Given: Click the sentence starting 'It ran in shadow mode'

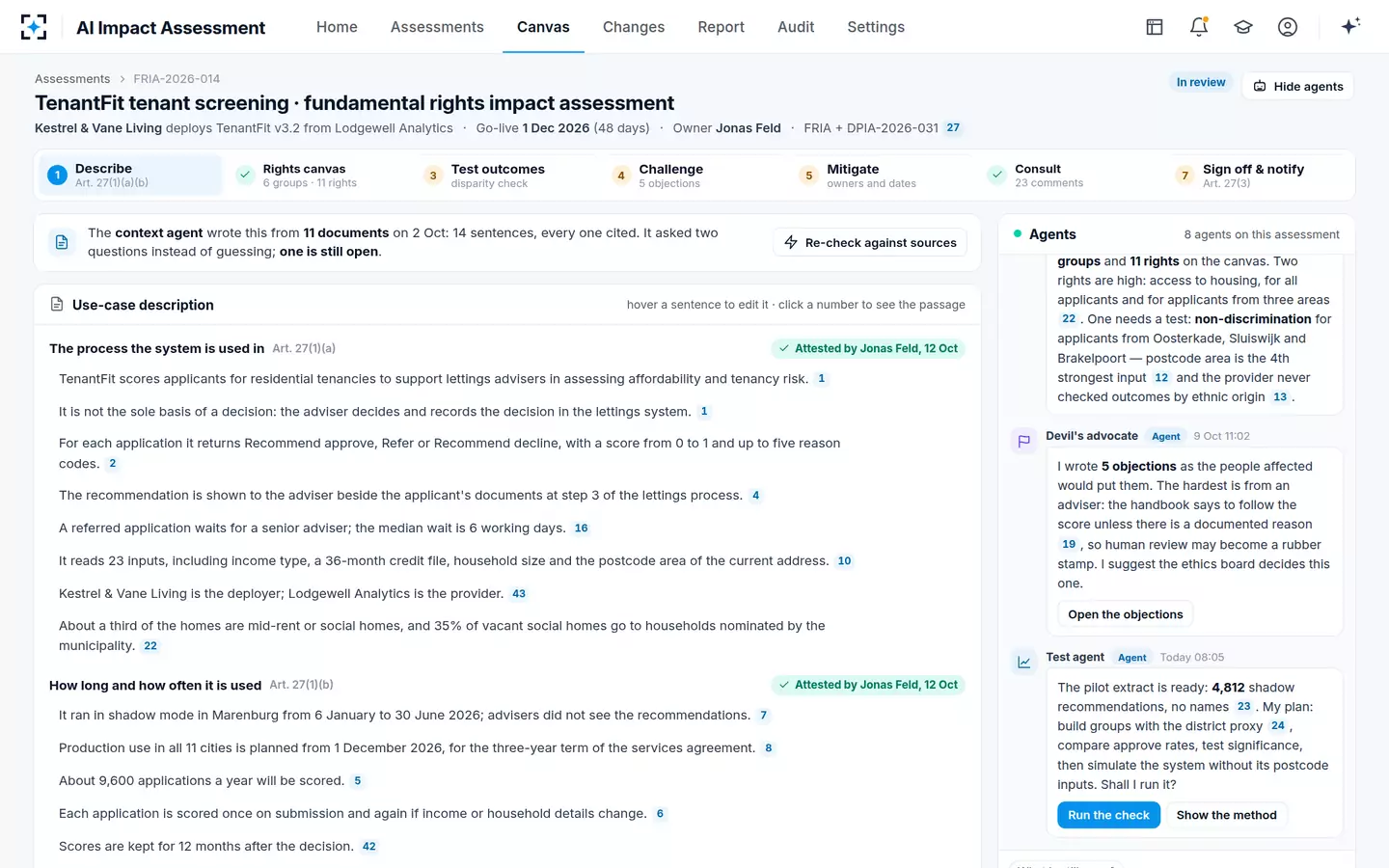Looking at the screenshot, I should 404,716.
